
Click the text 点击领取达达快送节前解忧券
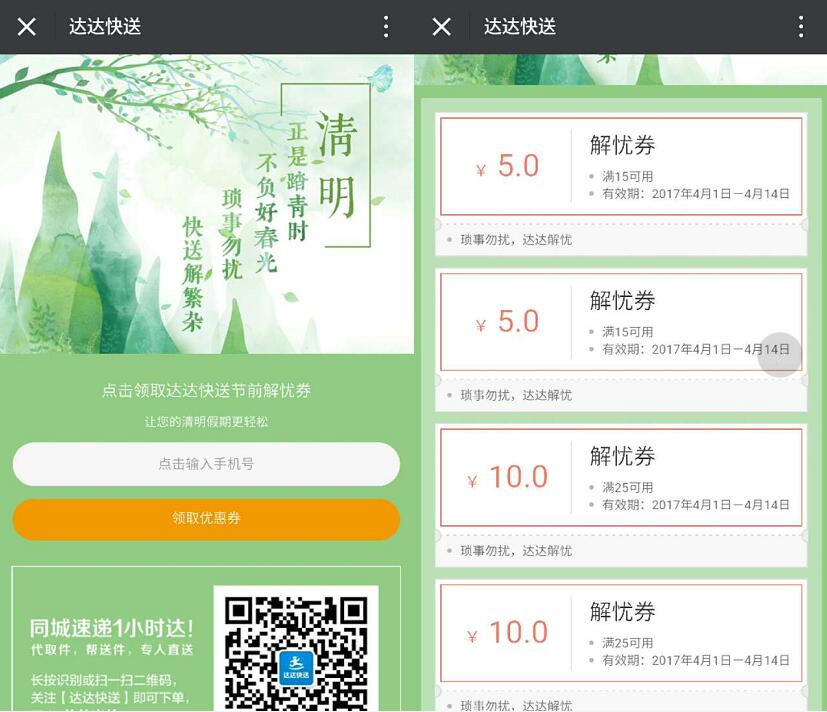[x=206, y=391]
